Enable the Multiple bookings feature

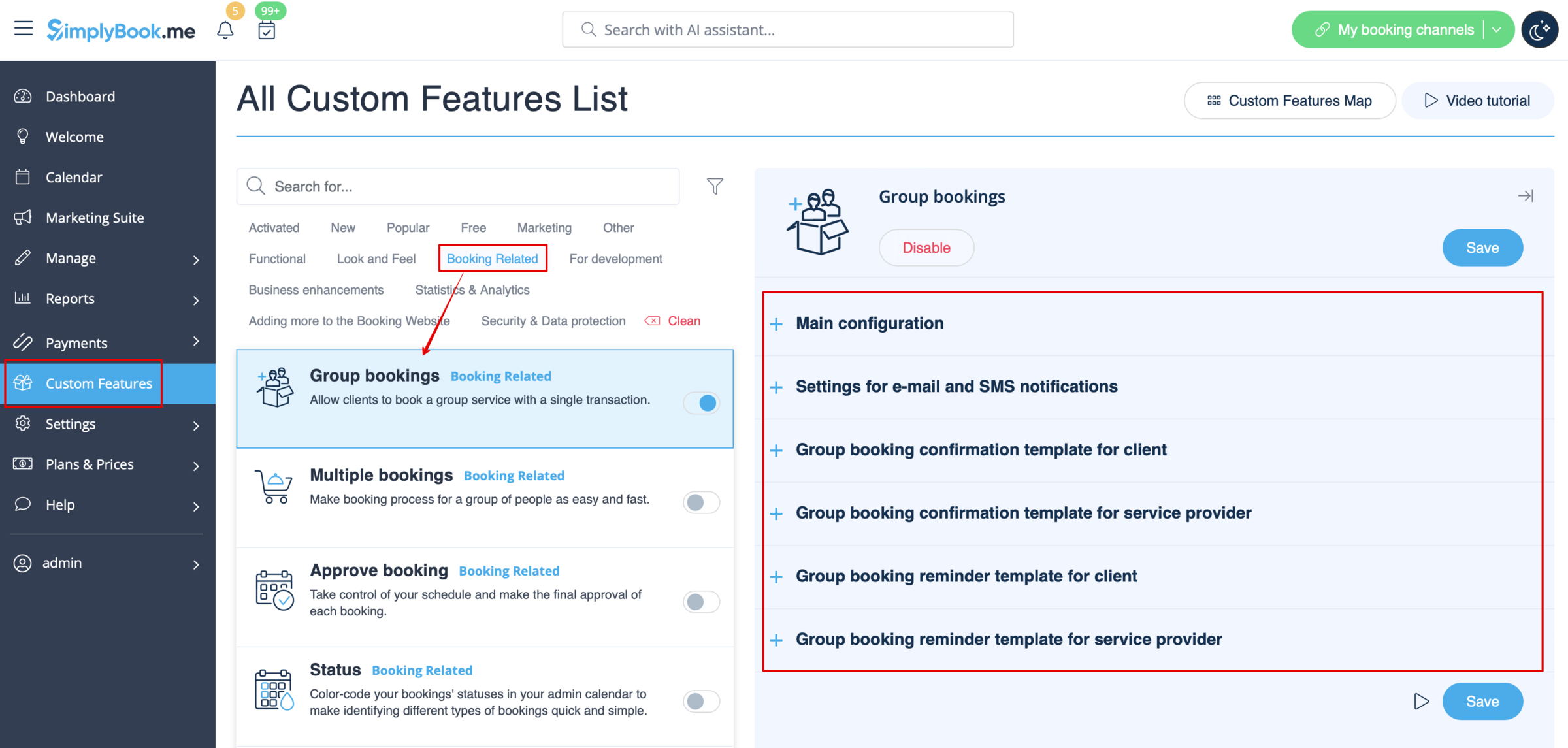click(x=700, y=502)
